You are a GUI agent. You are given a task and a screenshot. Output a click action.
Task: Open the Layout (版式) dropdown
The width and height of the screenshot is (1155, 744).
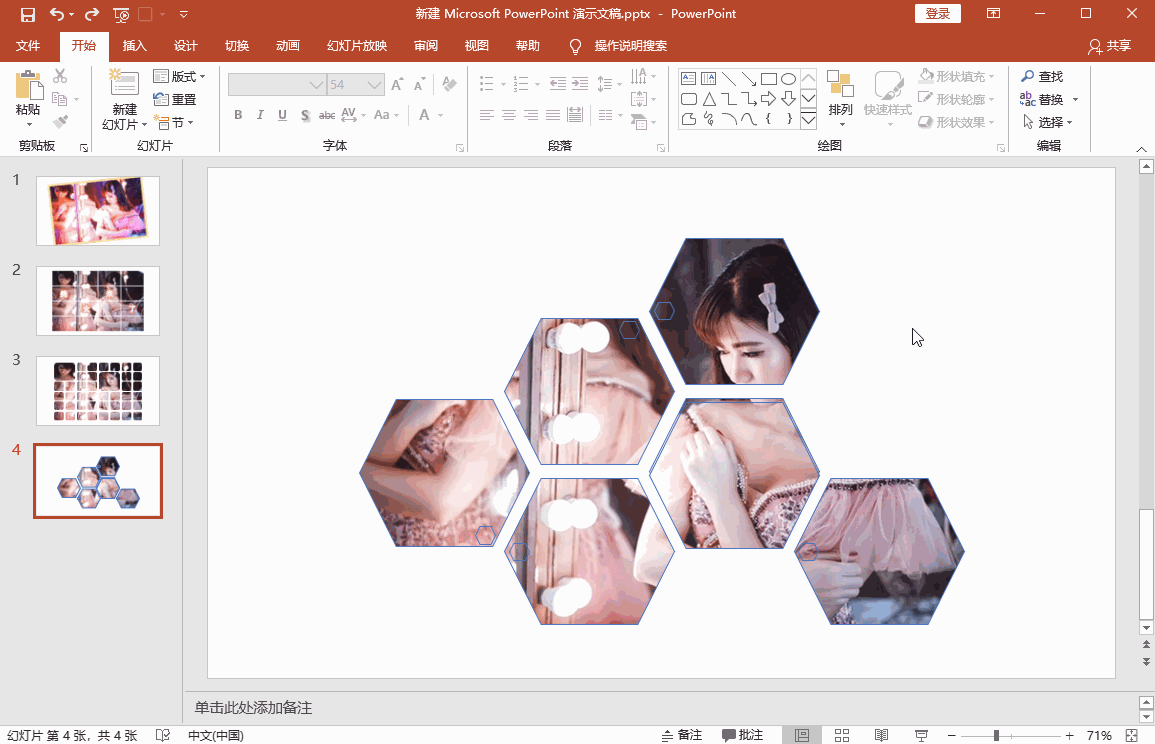[x=180, y=77]
